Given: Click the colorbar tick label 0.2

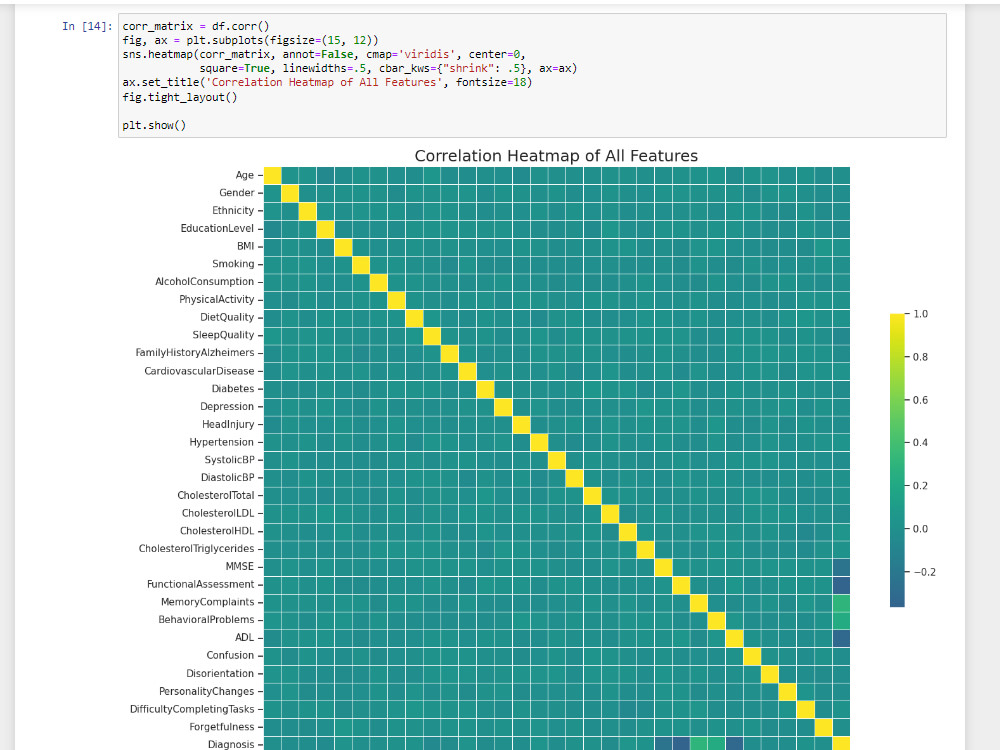Looking at the screenshot, I should tap(920, 486).
